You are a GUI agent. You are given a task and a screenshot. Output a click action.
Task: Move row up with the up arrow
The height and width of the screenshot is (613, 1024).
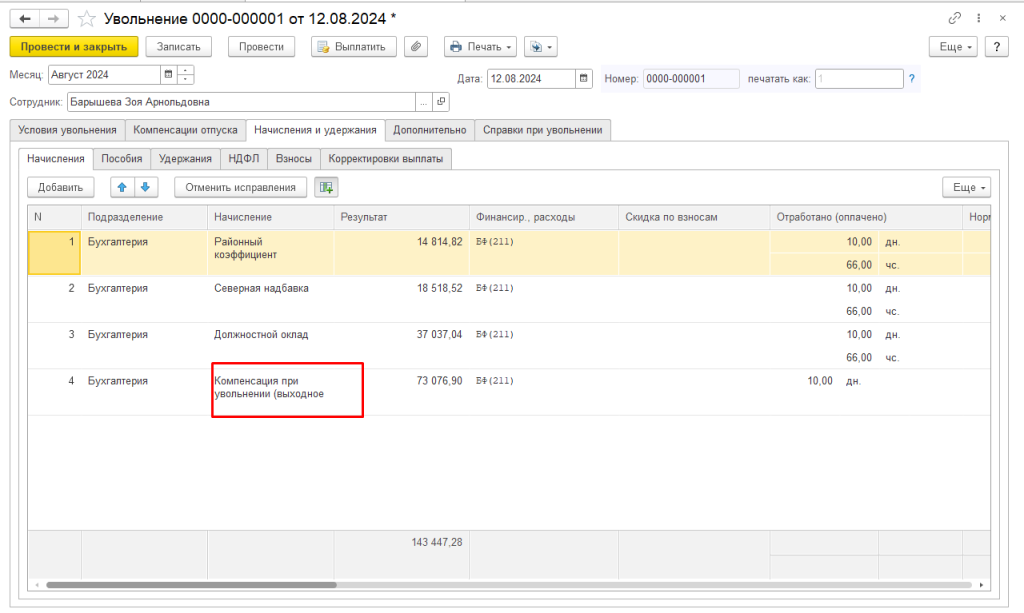click(123, 187)
